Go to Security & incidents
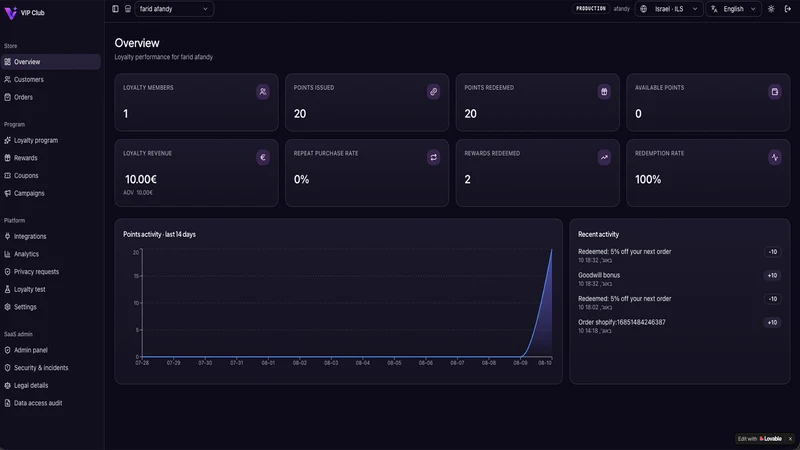 [x=51, y=368]
